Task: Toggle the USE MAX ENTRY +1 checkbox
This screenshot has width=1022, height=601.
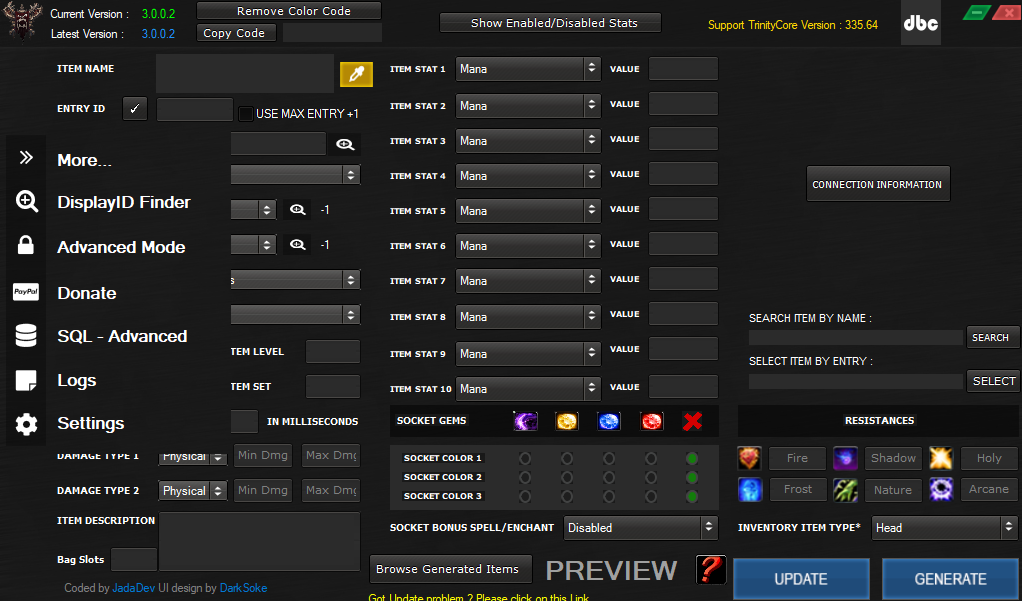Action: coord(246,113)
